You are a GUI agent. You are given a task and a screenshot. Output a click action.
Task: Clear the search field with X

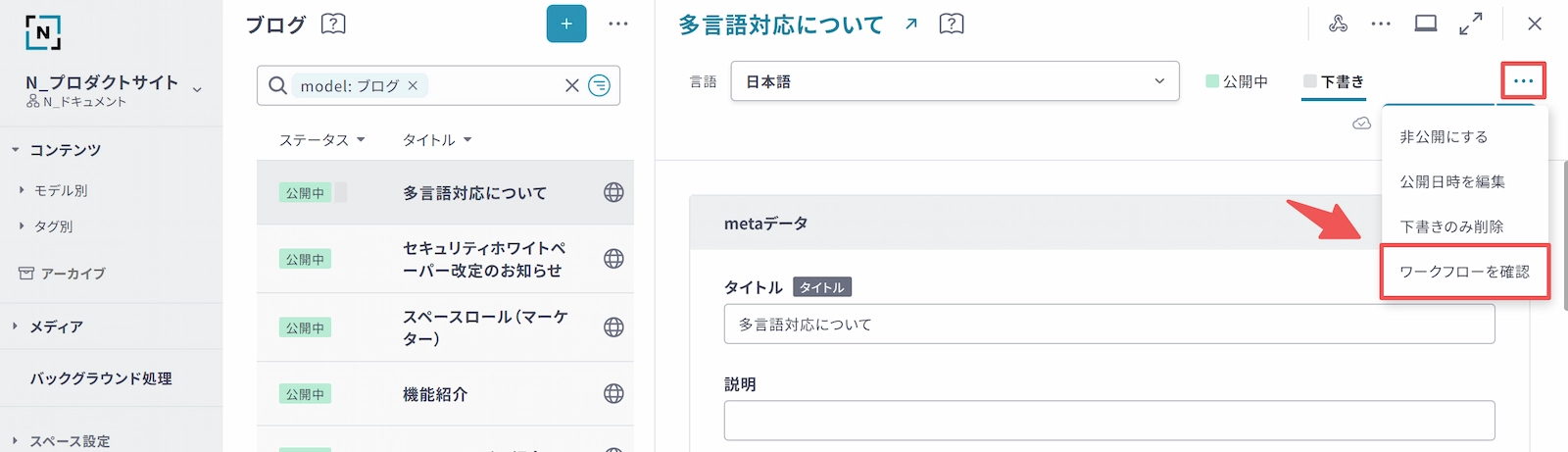coord(572,86)
